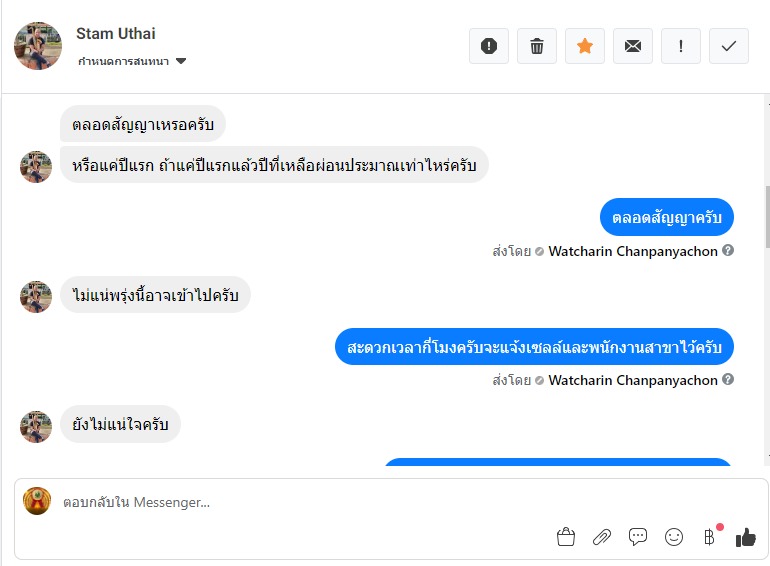Click the ตอบกลับใน Messenger reply field

(300, 502)
